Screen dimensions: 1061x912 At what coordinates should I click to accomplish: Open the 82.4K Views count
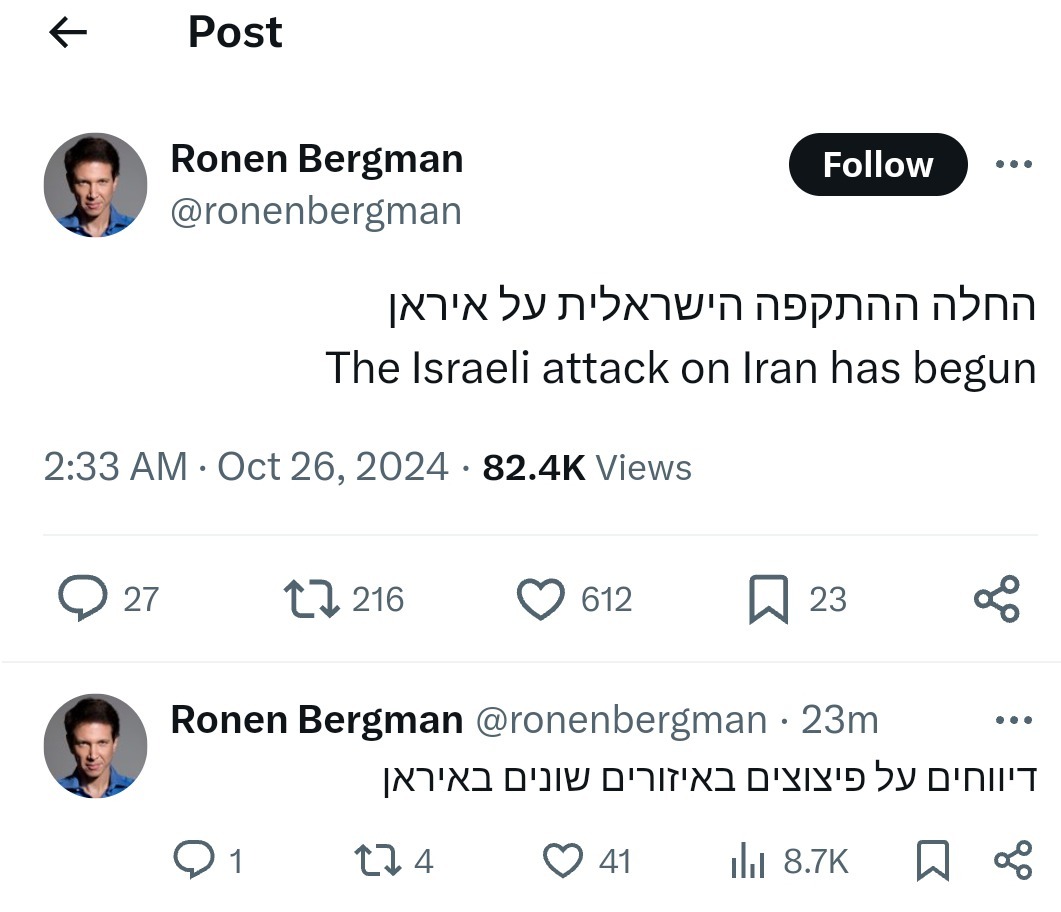click(587, 467)
